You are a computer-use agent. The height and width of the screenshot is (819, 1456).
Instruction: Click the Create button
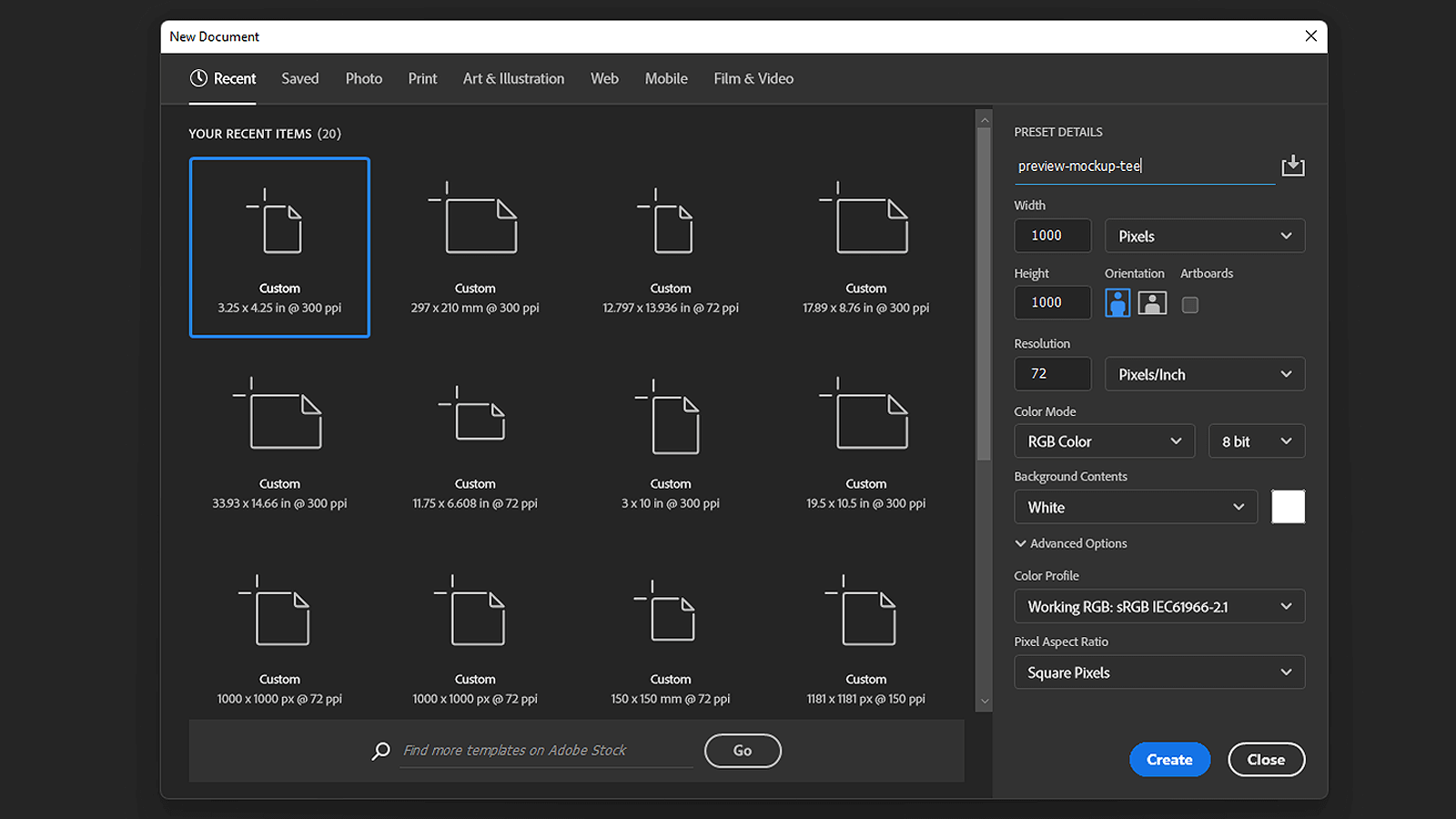(1170, 759)
